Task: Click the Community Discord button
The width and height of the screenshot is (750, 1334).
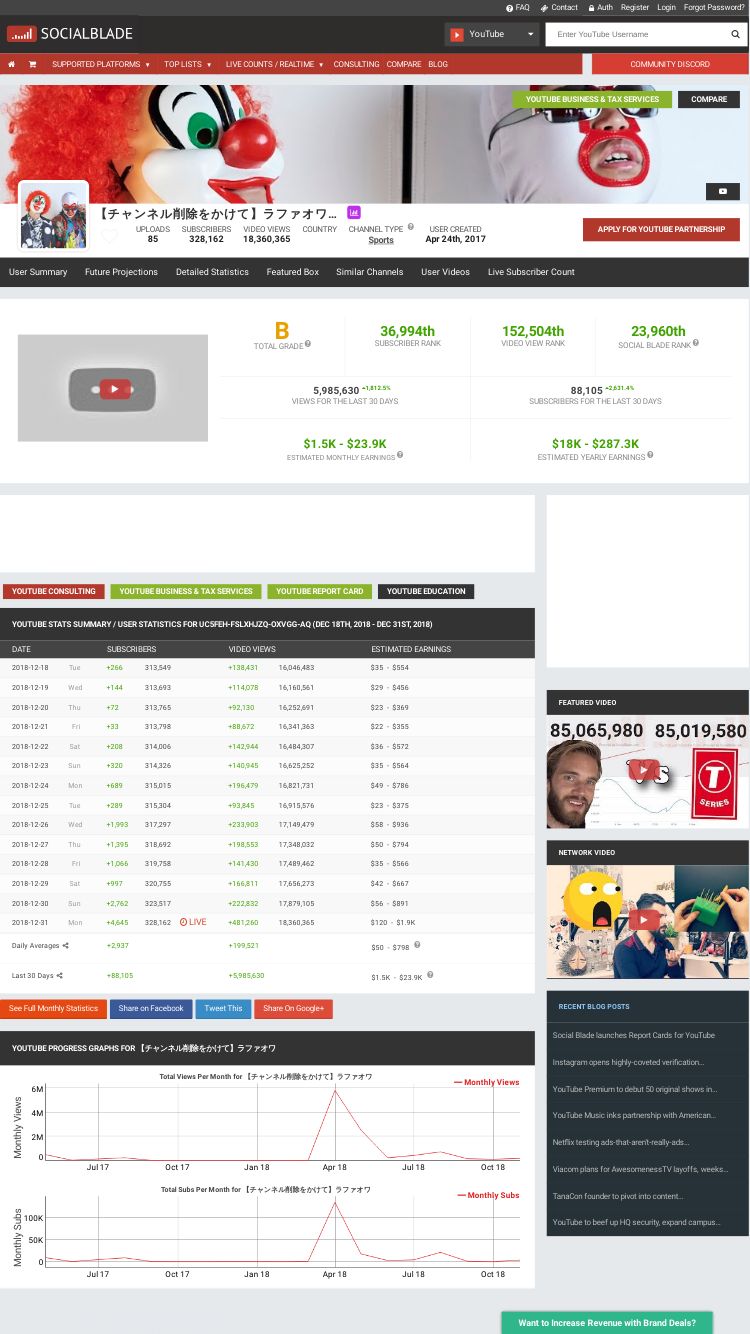Action: point(670,64)
